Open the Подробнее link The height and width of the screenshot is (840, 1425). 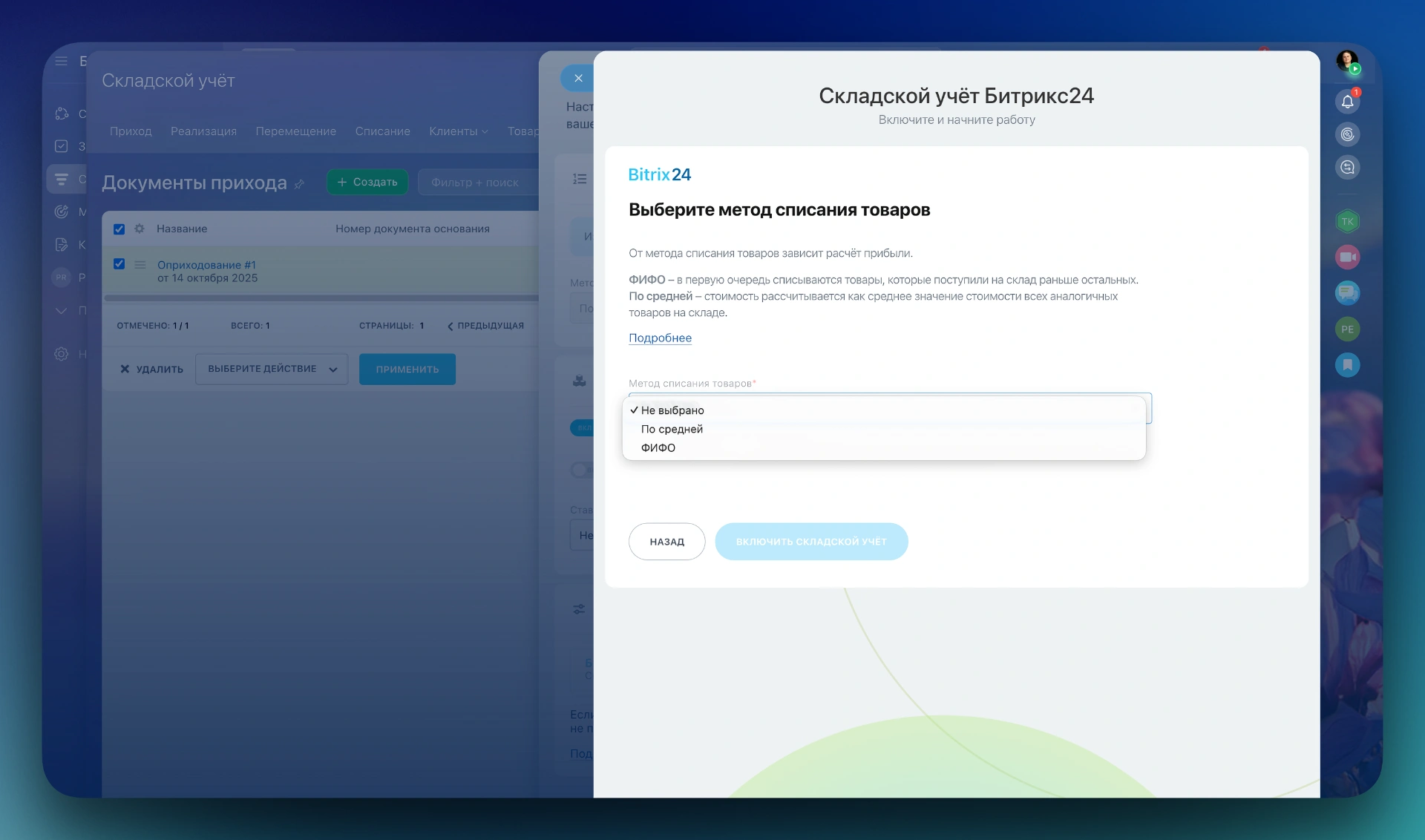(660, 338)
